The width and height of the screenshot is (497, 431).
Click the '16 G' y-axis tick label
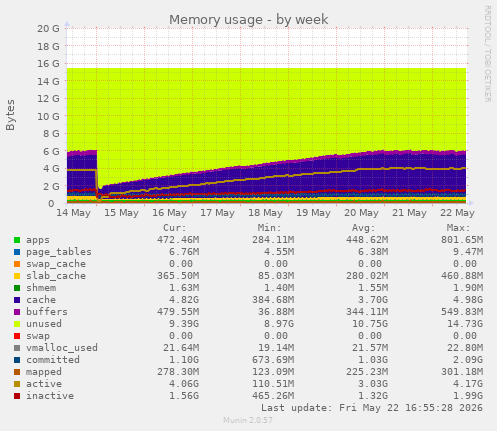click(x=48, y=64)
